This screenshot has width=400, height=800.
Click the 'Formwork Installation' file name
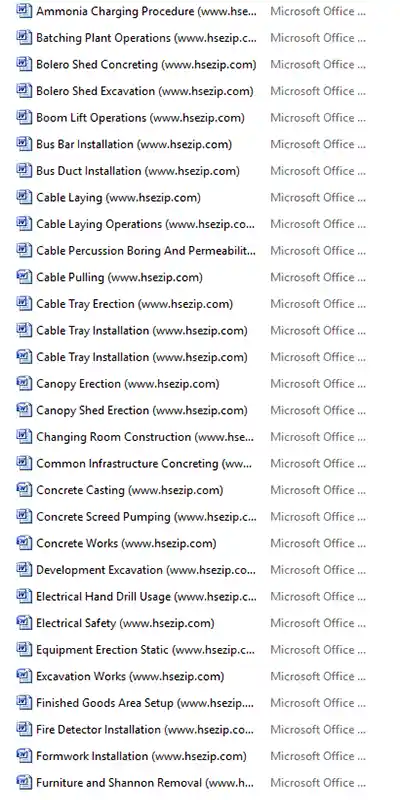pyautogui.click(x=141, y=756)
